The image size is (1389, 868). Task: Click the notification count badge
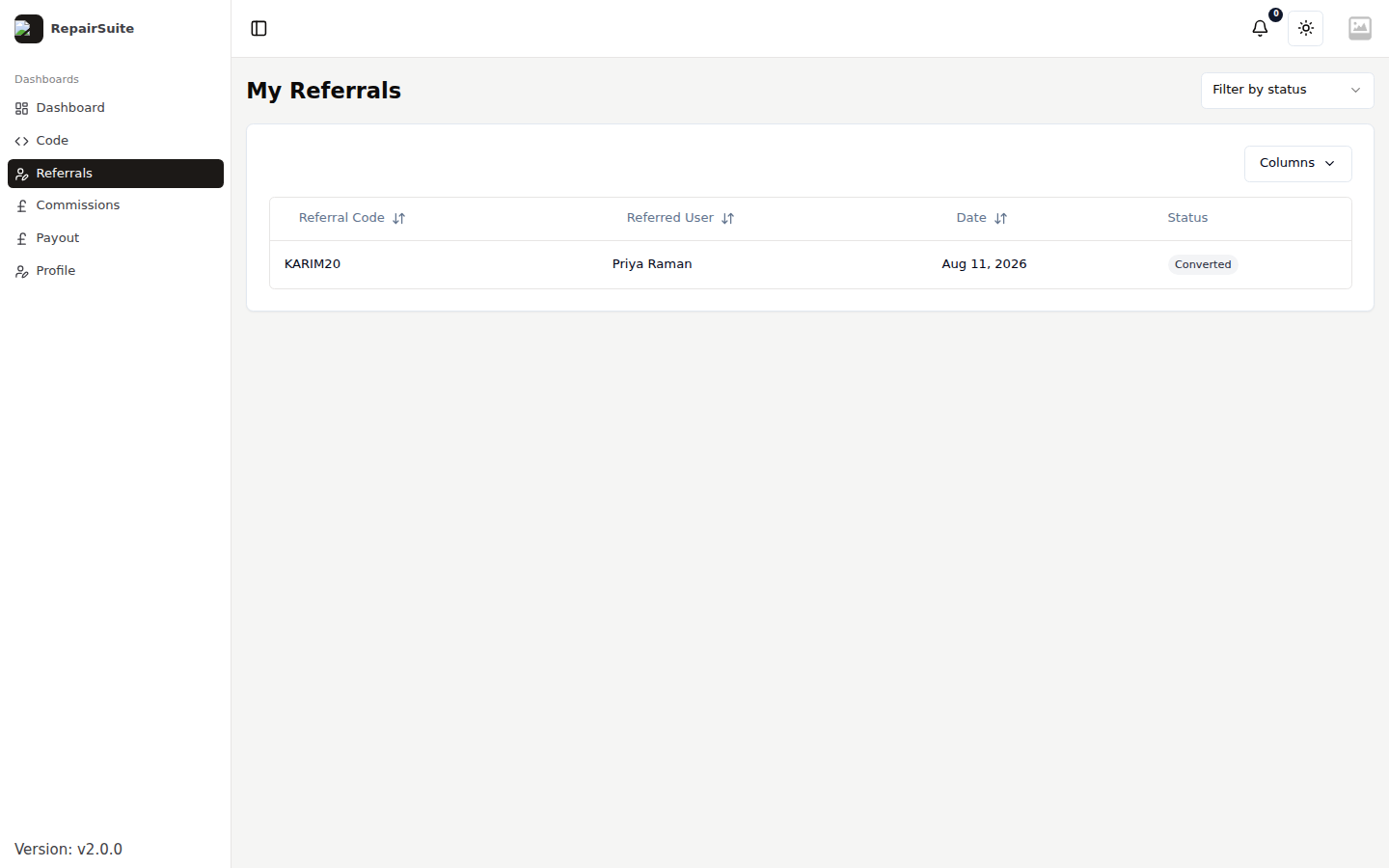(1275, 14)
